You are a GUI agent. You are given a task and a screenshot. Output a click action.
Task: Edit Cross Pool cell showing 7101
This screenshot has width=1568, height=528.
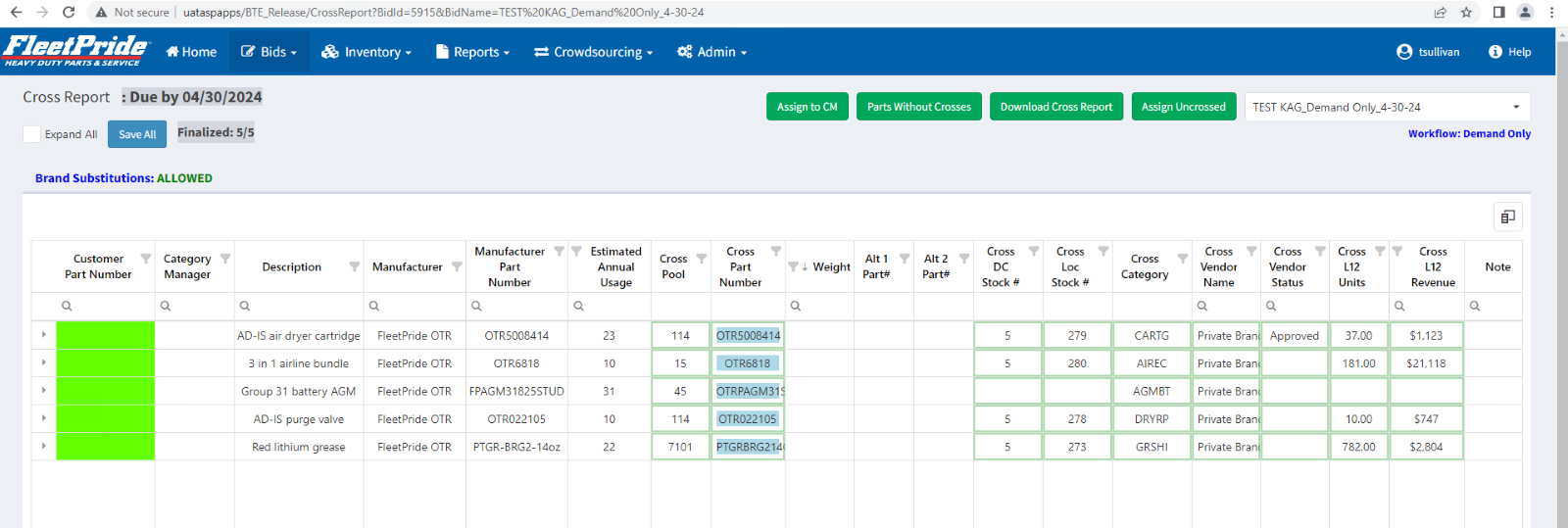tap(680, 447)
